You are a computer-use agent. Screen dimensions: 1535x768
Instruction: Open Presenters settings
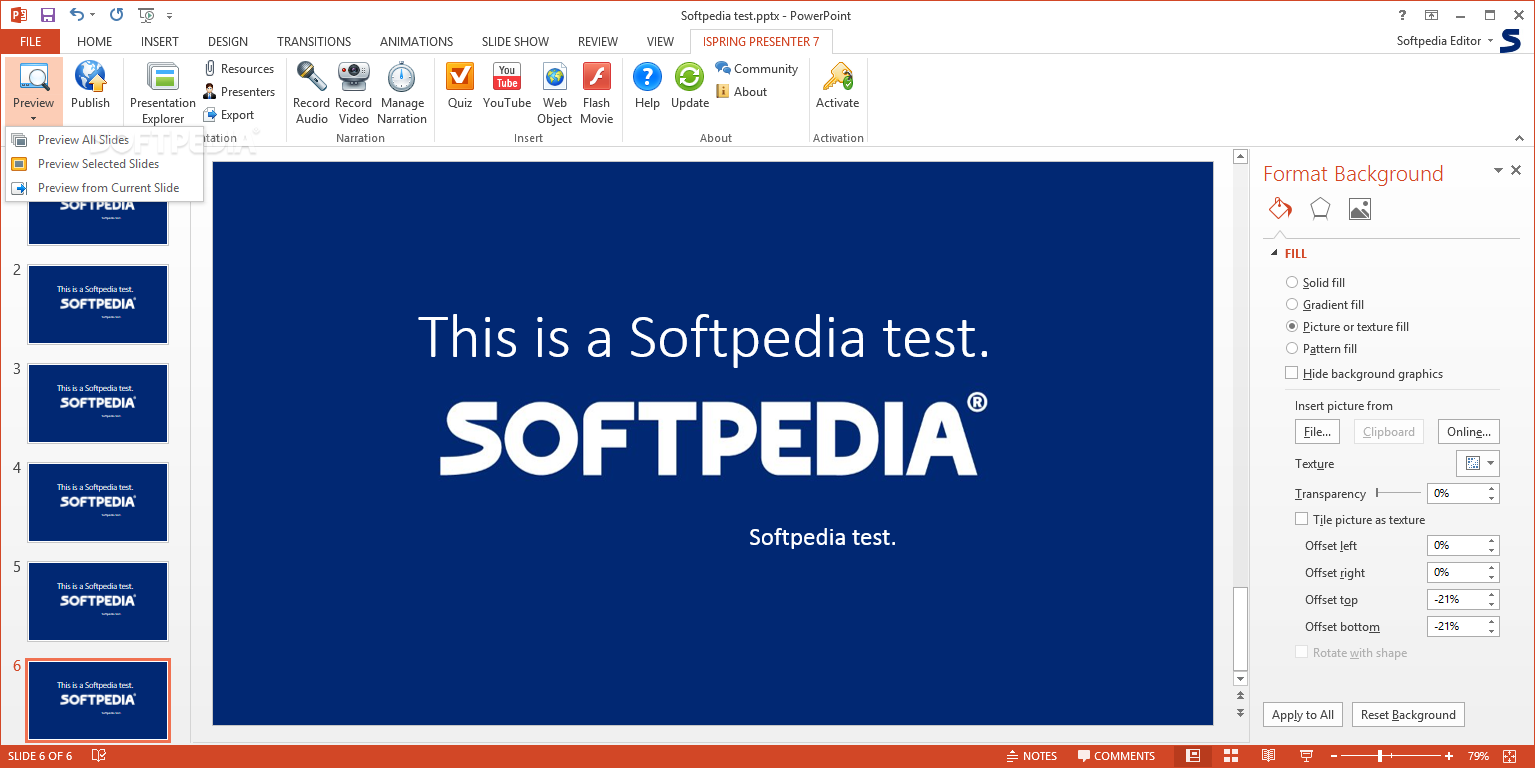(238, 92)
